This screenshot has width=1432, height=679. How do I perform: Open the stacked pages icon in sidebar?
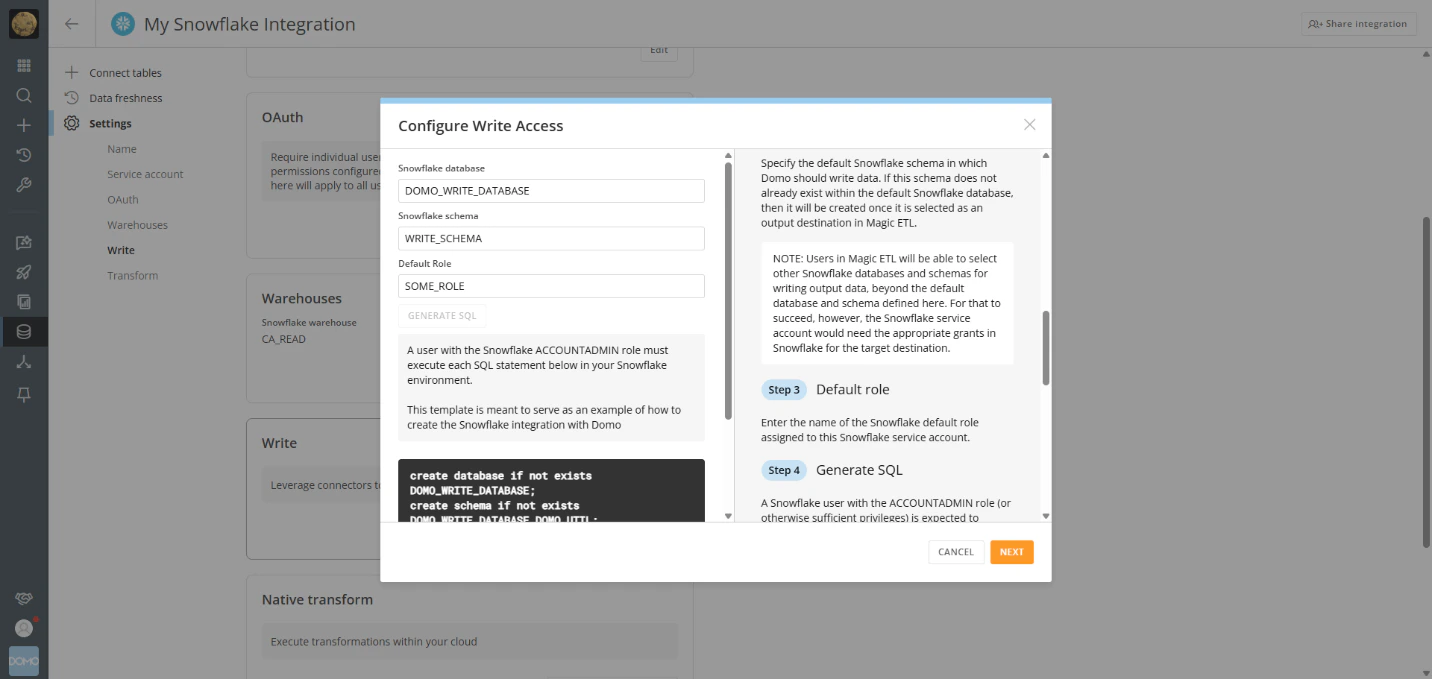point(24,302)
